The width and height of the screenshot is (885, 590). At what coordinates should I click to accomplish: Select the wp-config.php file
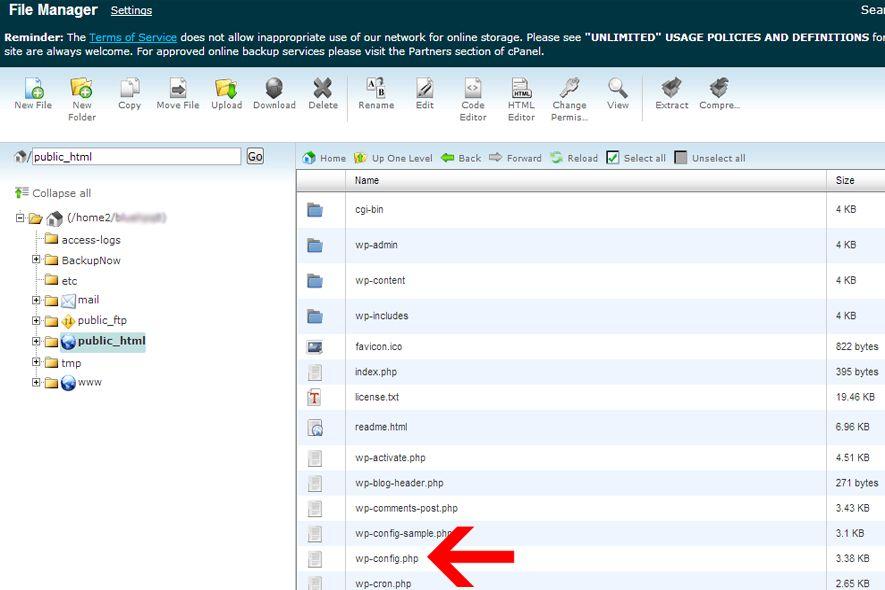click(x=386, y=559)
